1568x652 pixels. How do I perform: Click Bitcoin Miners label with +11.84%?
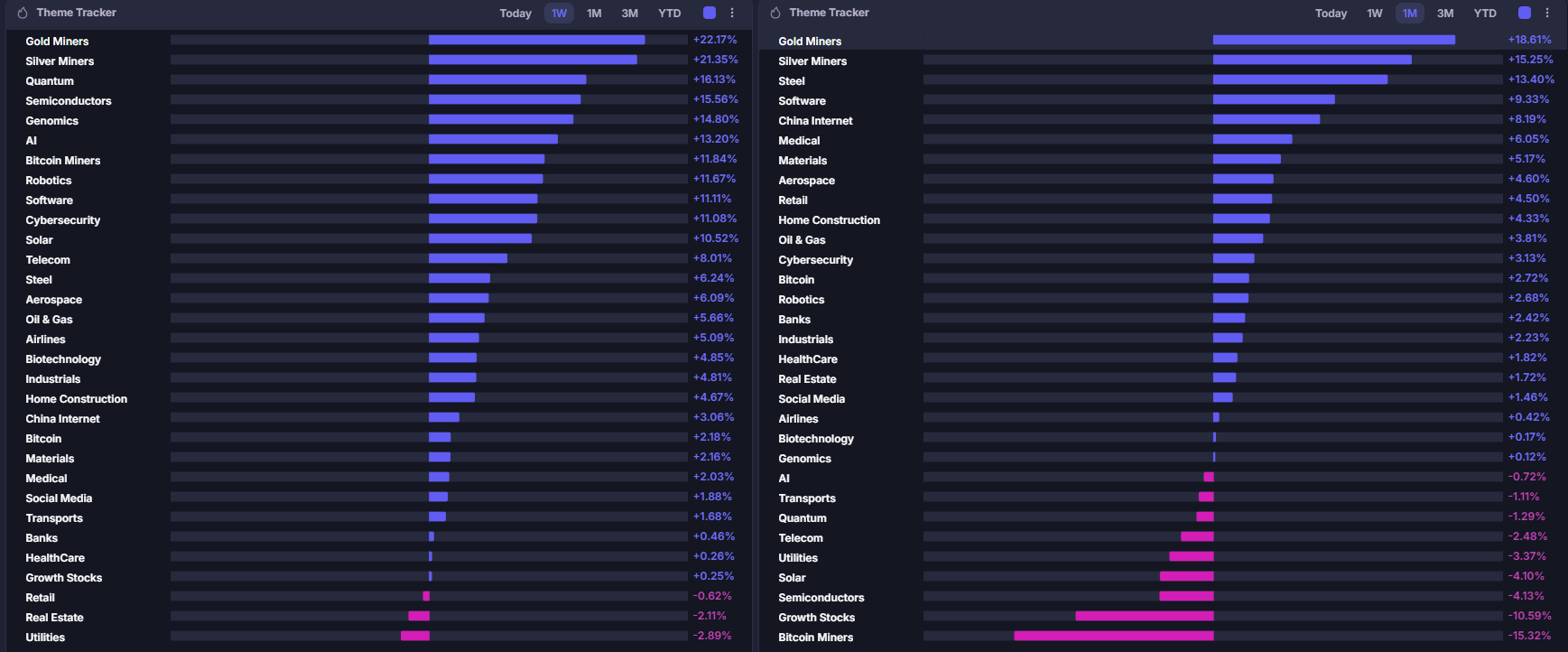63,161
